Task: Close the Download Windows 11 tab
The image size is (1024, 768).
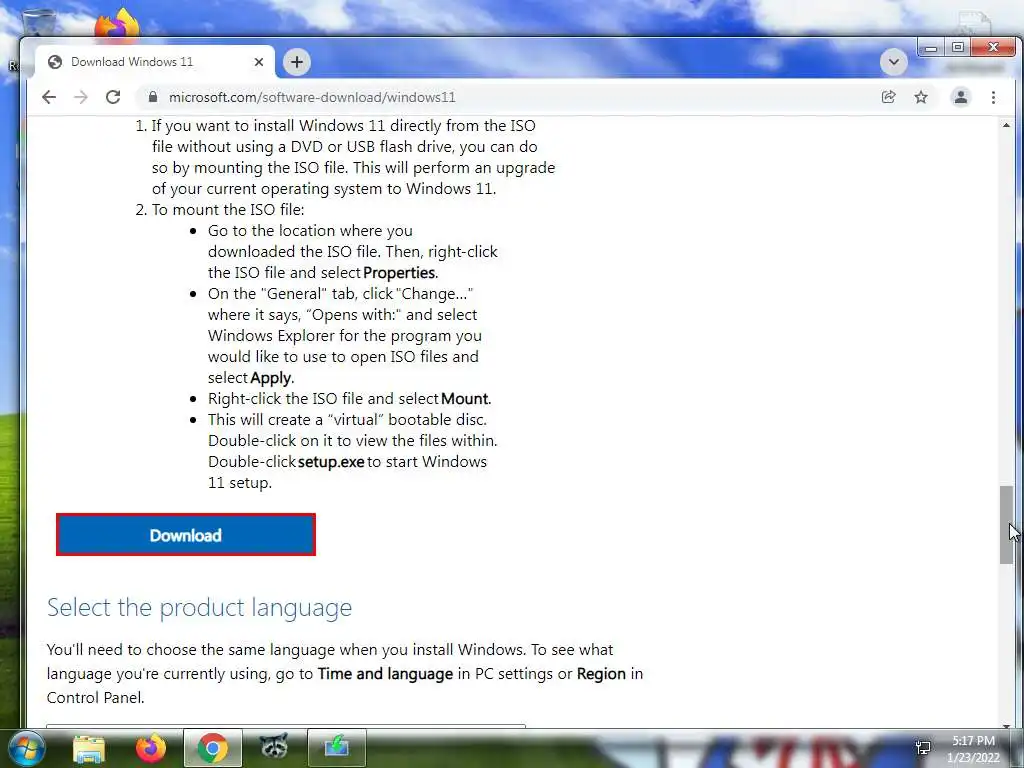Action: pos(259,62)
